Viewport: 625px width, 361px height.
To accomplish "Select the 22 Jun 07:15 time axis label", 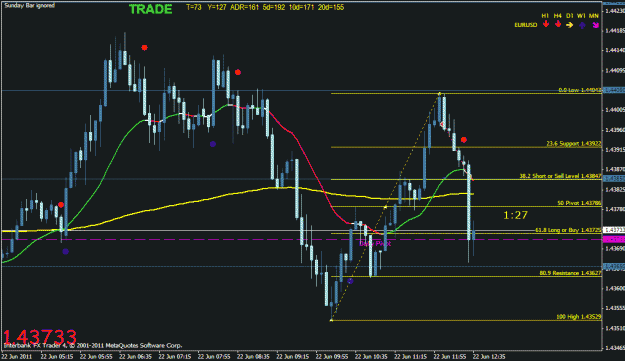I will [x=175, y=356].
